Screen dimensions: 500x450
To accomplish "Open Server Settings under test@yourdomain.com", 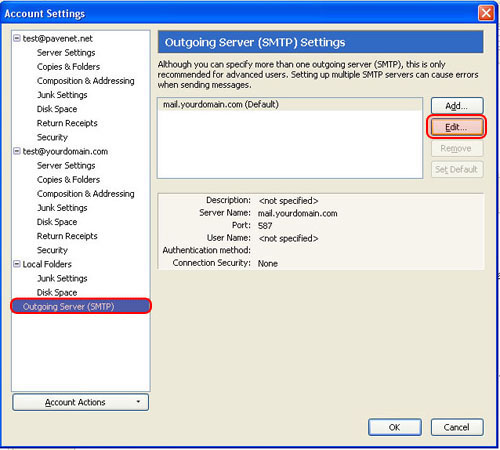I will click(x=66, y=165).
